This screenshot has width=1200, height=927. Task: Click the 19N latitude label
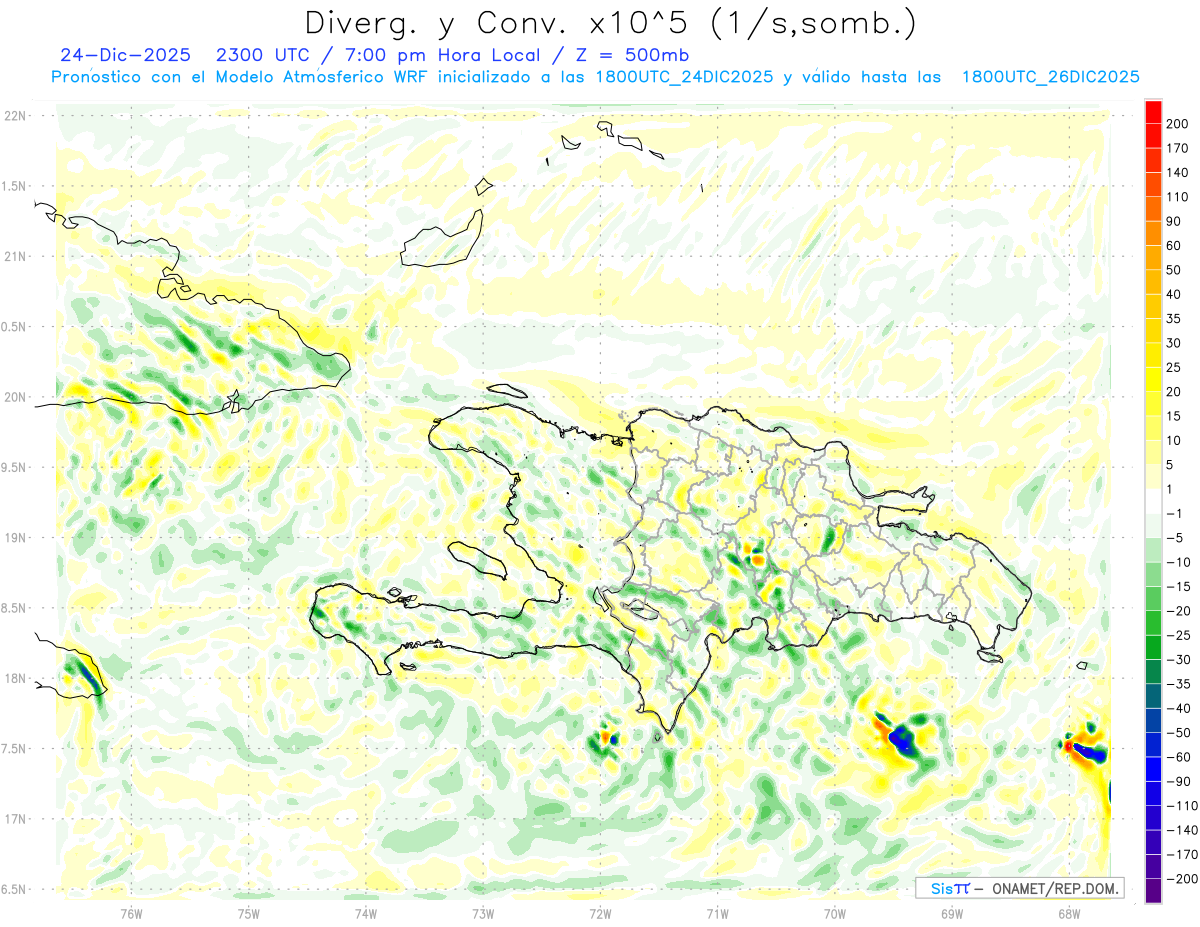click(15, 538)
